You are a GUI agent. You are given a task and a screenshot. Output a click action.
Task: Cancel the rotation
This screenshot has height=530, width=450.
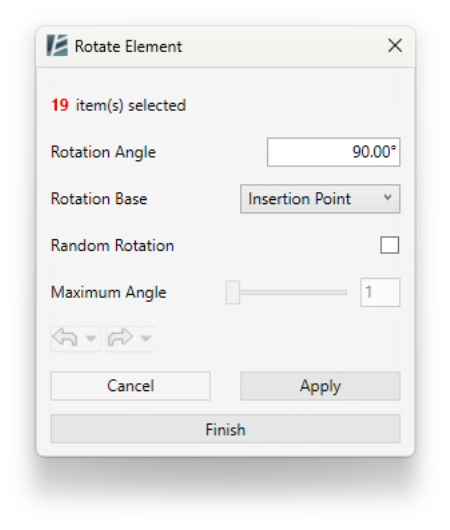click(x=131, y=386)
